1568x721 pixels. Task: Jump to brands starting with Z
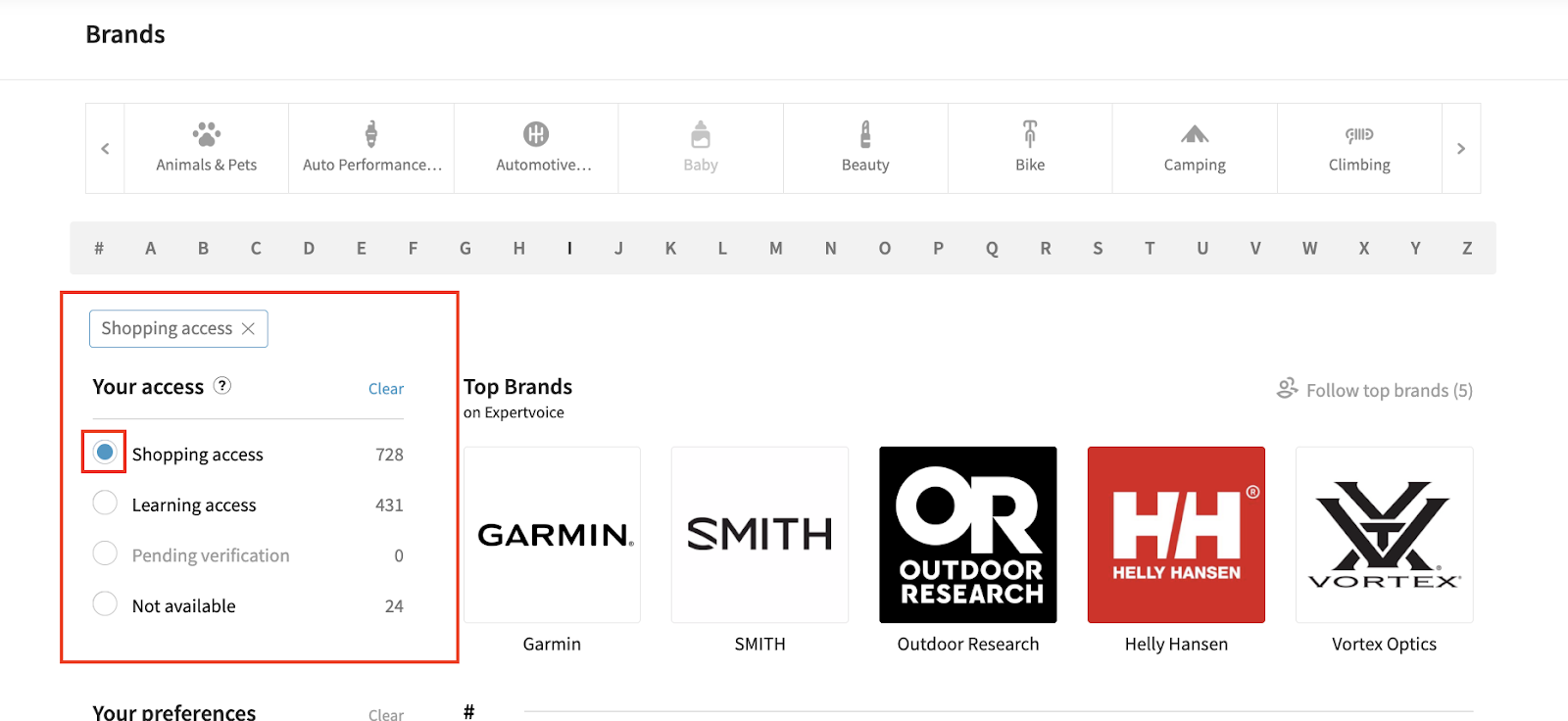click(1467, 248)
